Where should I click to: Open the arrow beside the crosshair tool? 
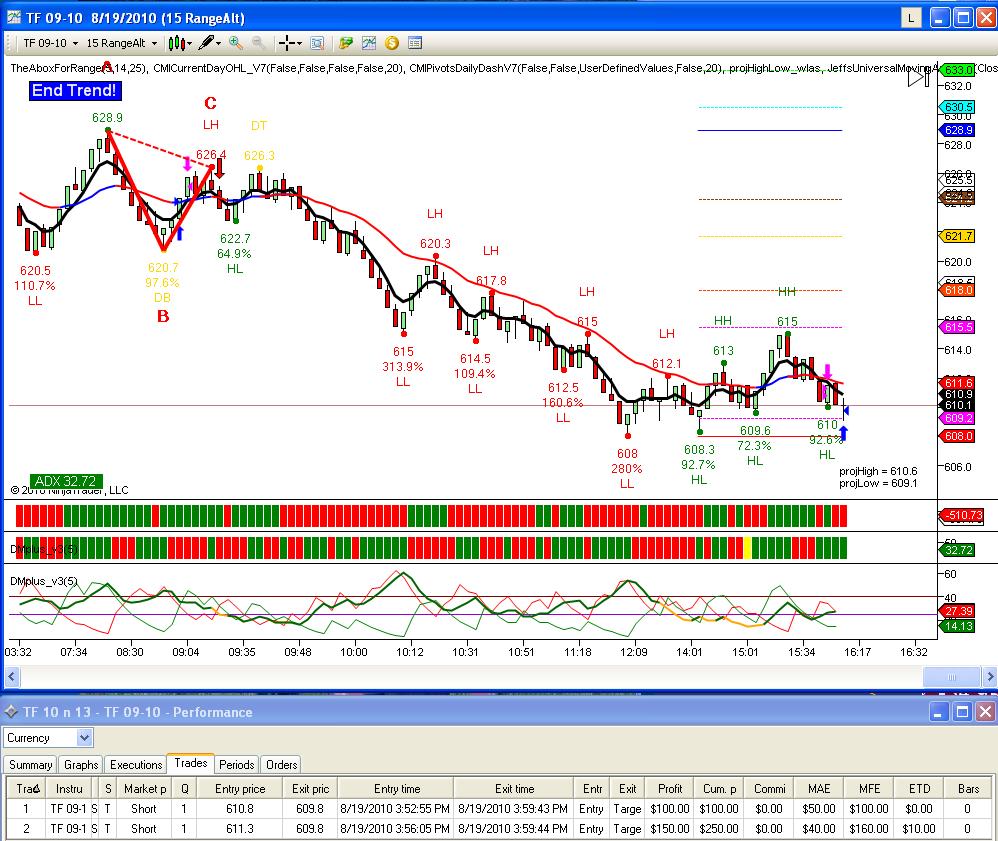[299, 43]
